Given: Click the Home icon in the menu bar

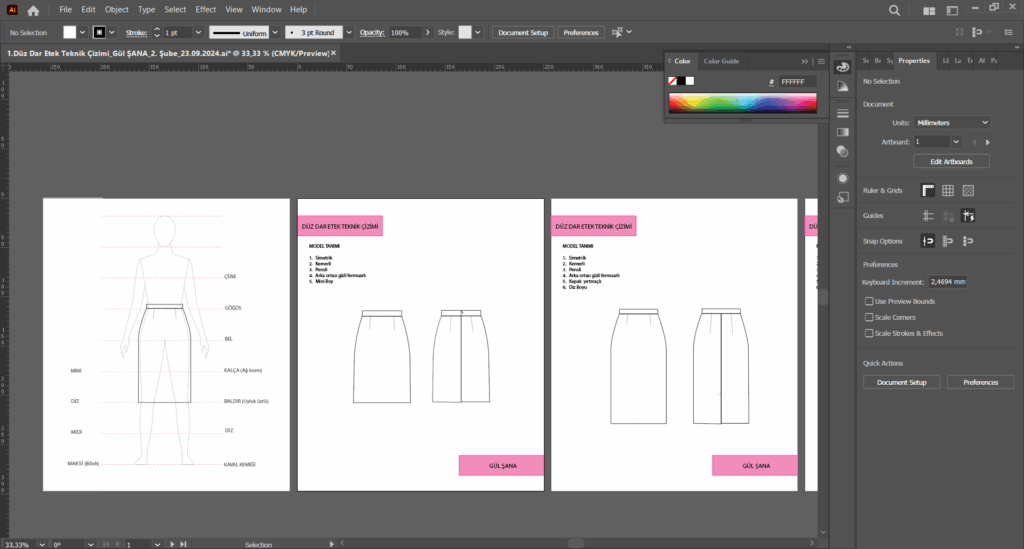Looking at the screenshot, I should pos(33,10).
